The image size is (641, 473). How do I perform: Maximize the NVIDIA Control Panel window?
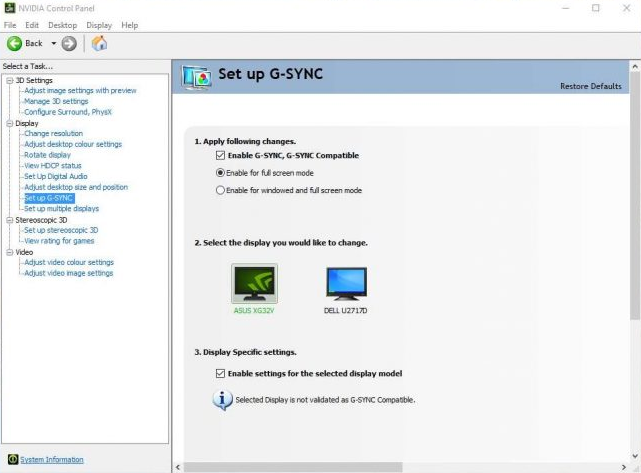(x=596, y=8)
